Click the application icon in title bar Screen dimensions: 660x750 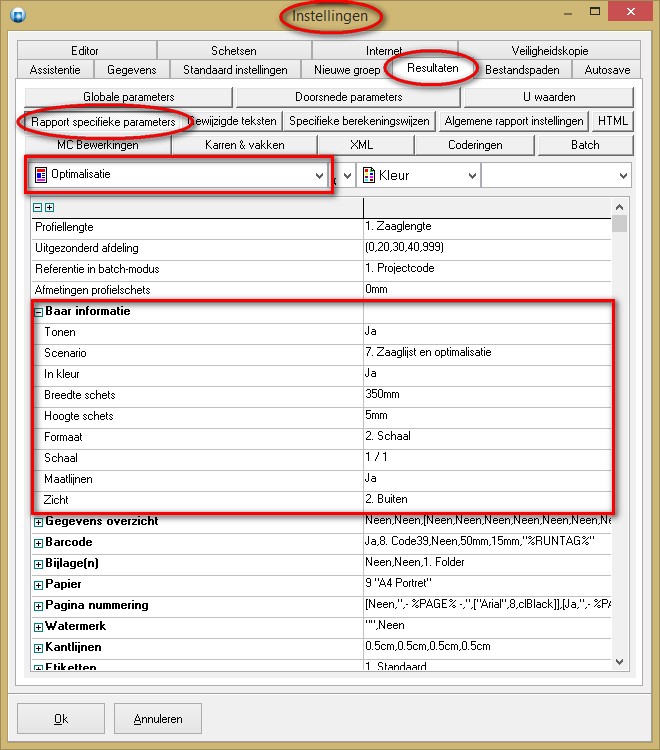point(18,15)
